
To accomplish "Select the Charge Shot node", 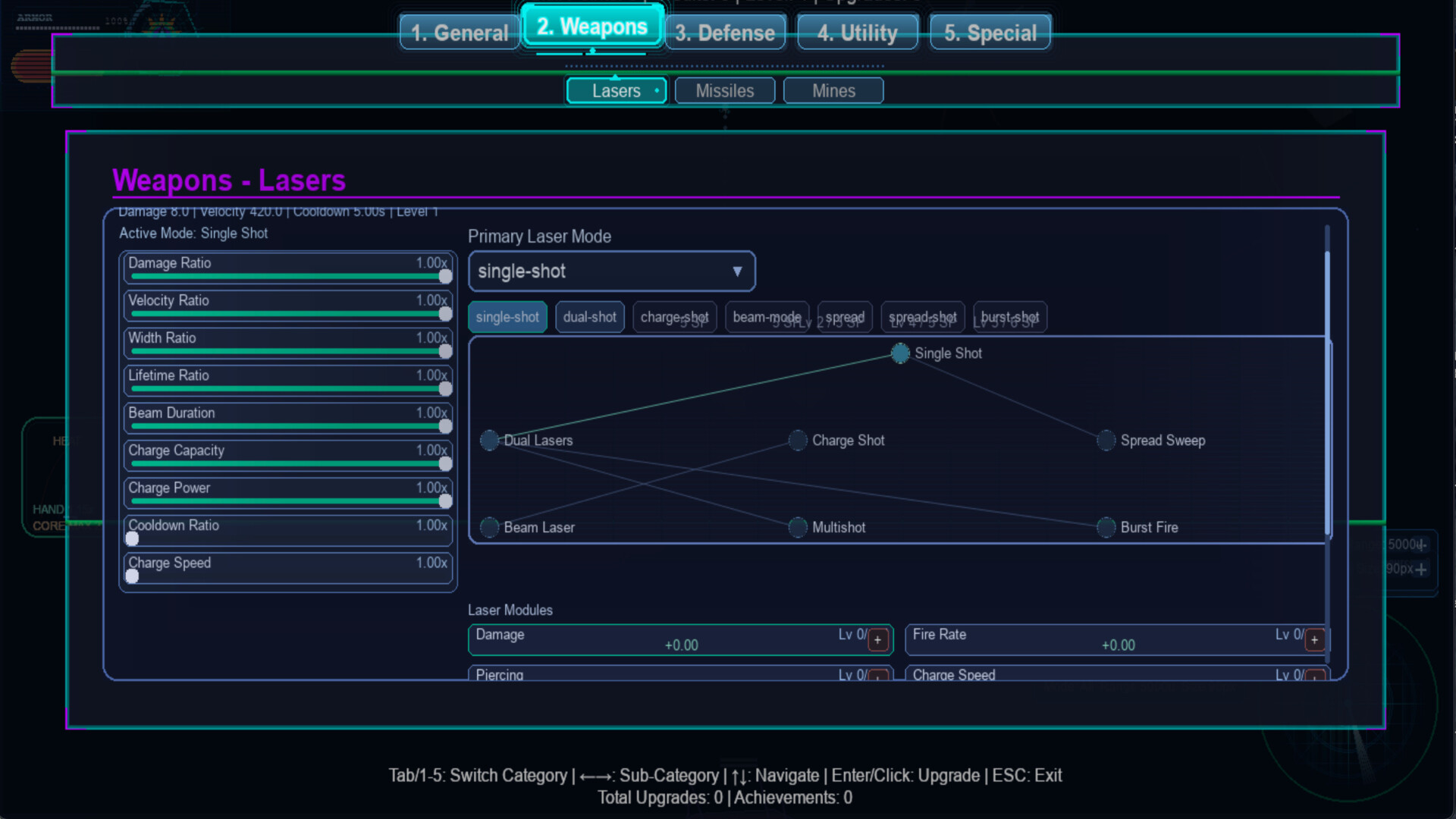I will pyautogui.click(x=797, y=440).
